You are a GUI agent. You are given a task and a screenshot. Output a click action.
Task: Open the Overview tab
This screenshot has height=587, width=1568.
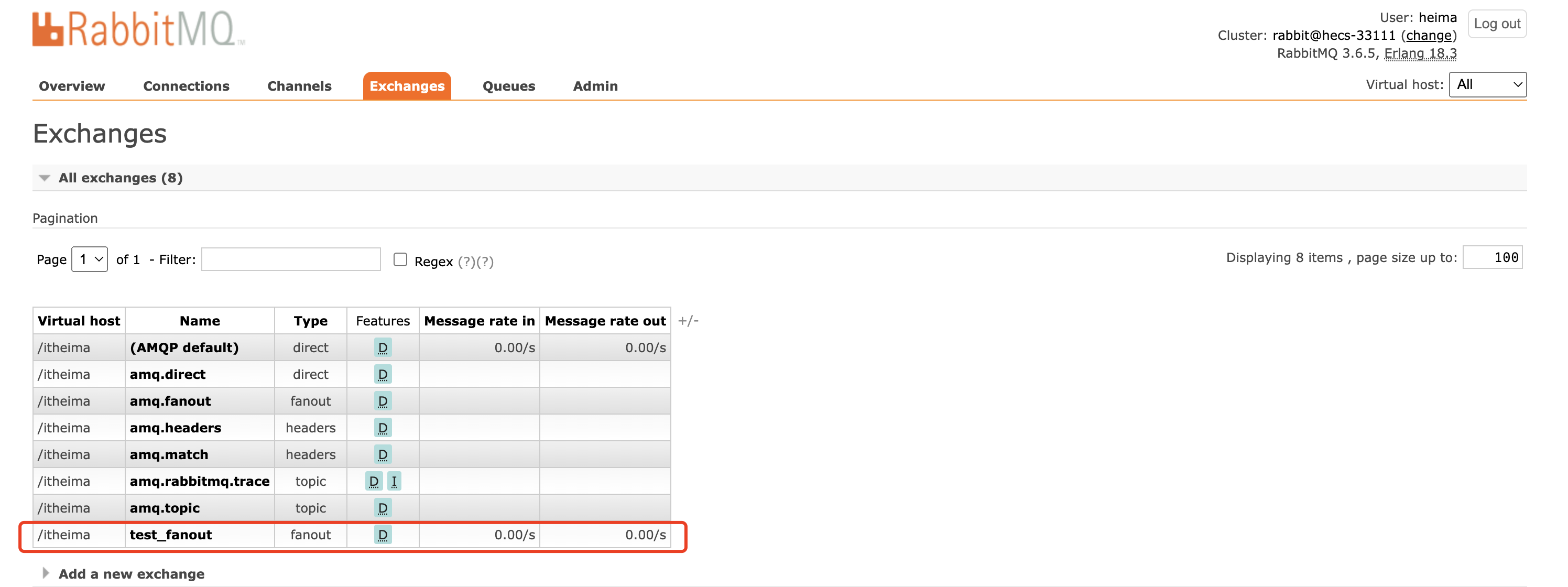(x=72, y=86)
